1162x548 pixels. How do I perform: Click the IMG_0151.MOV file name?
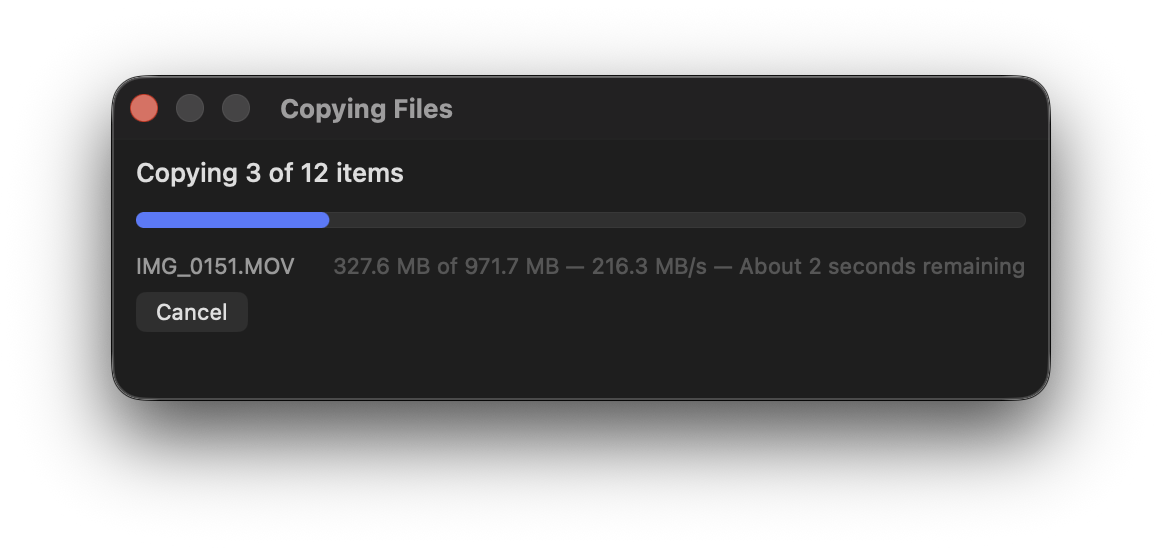point(215,267)
